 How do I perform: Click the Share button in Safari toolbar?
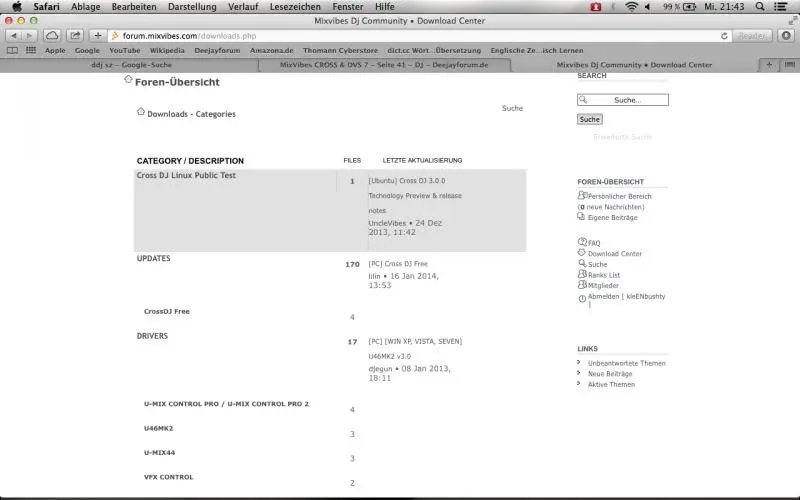(75, 35)
